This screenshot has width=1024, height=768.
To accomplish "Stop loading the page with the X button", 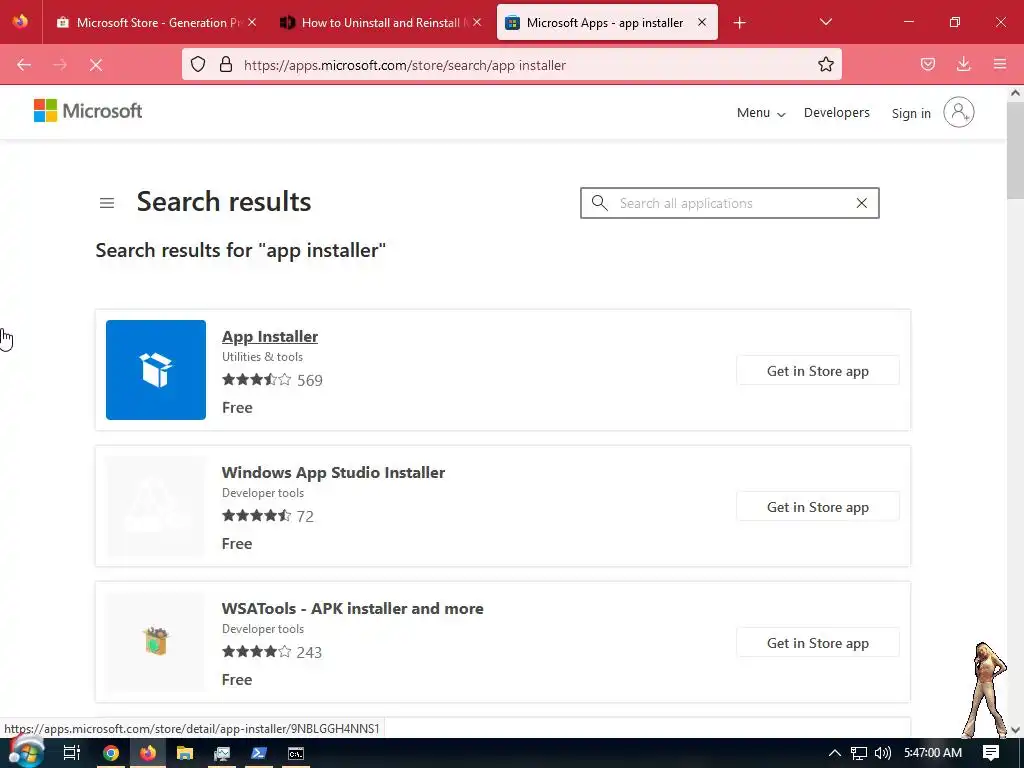I will tap(96, 65).
